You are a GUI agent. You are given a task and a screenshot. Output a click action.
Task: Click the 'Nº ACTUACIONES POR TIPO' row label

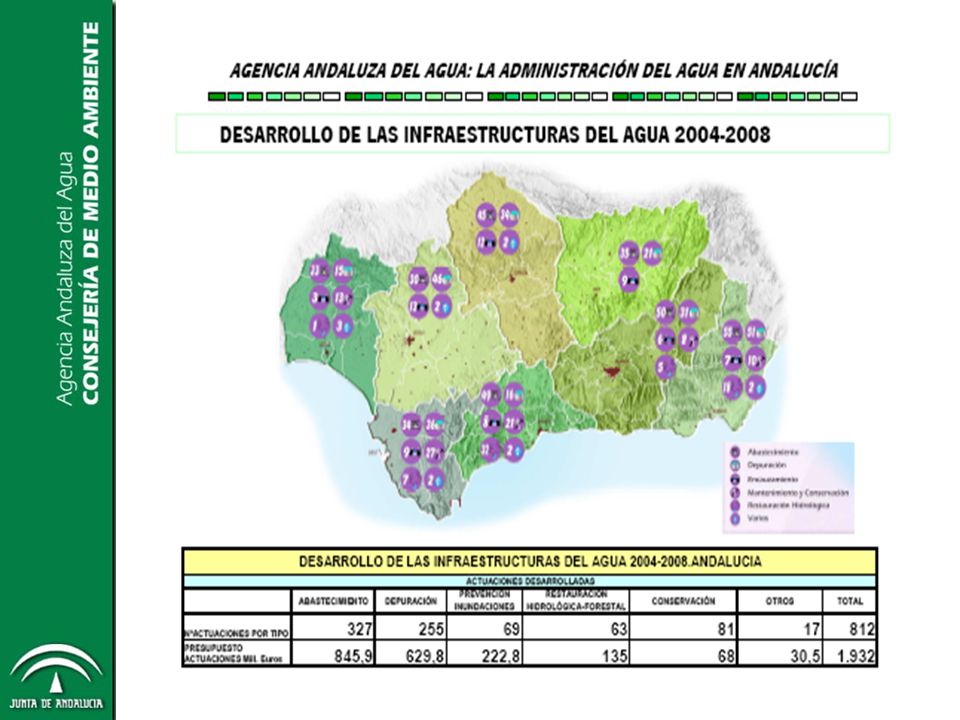[x=236, y=634]
